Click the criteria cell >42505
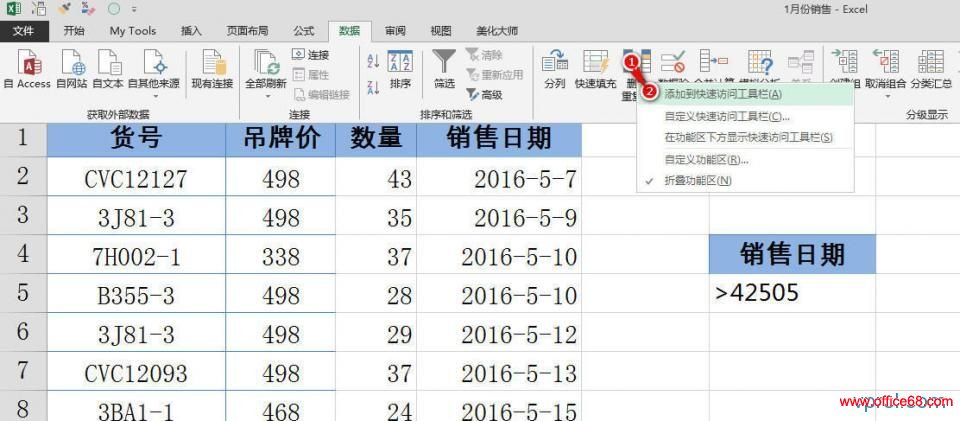 (x=792, y=293)
